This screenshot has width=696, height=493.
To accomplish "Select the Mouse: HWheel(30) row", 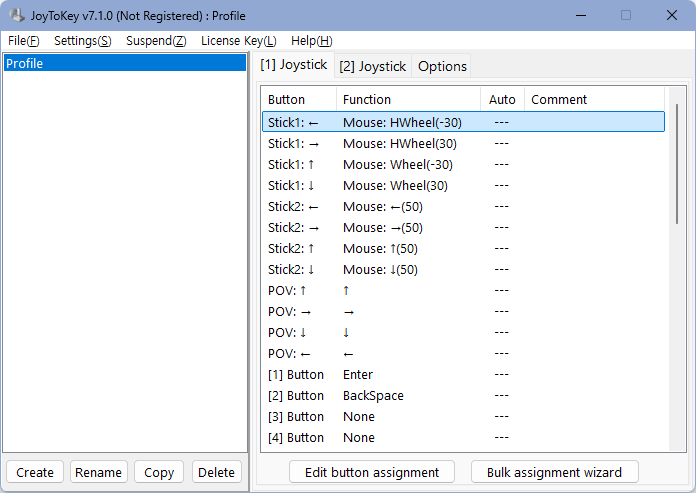I will [x=463, y=143].
